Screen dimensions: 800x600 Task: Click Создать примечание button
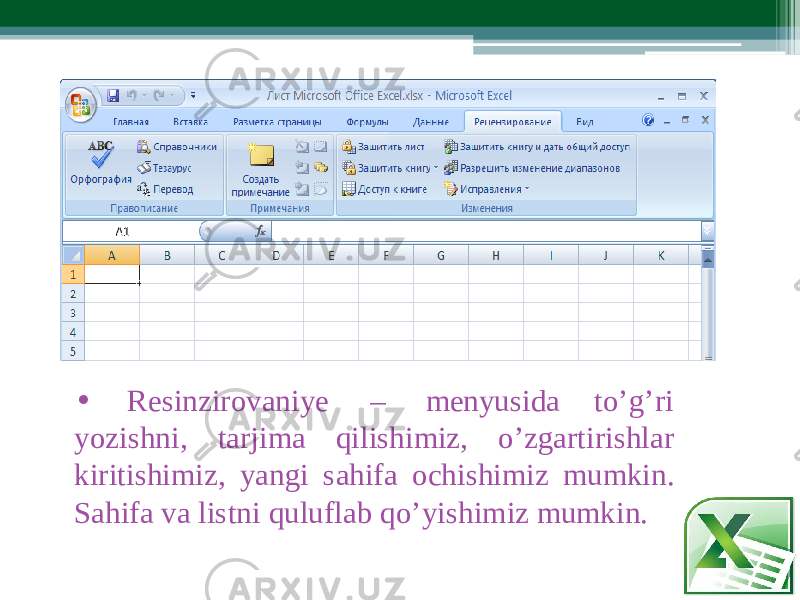point(261,169)
